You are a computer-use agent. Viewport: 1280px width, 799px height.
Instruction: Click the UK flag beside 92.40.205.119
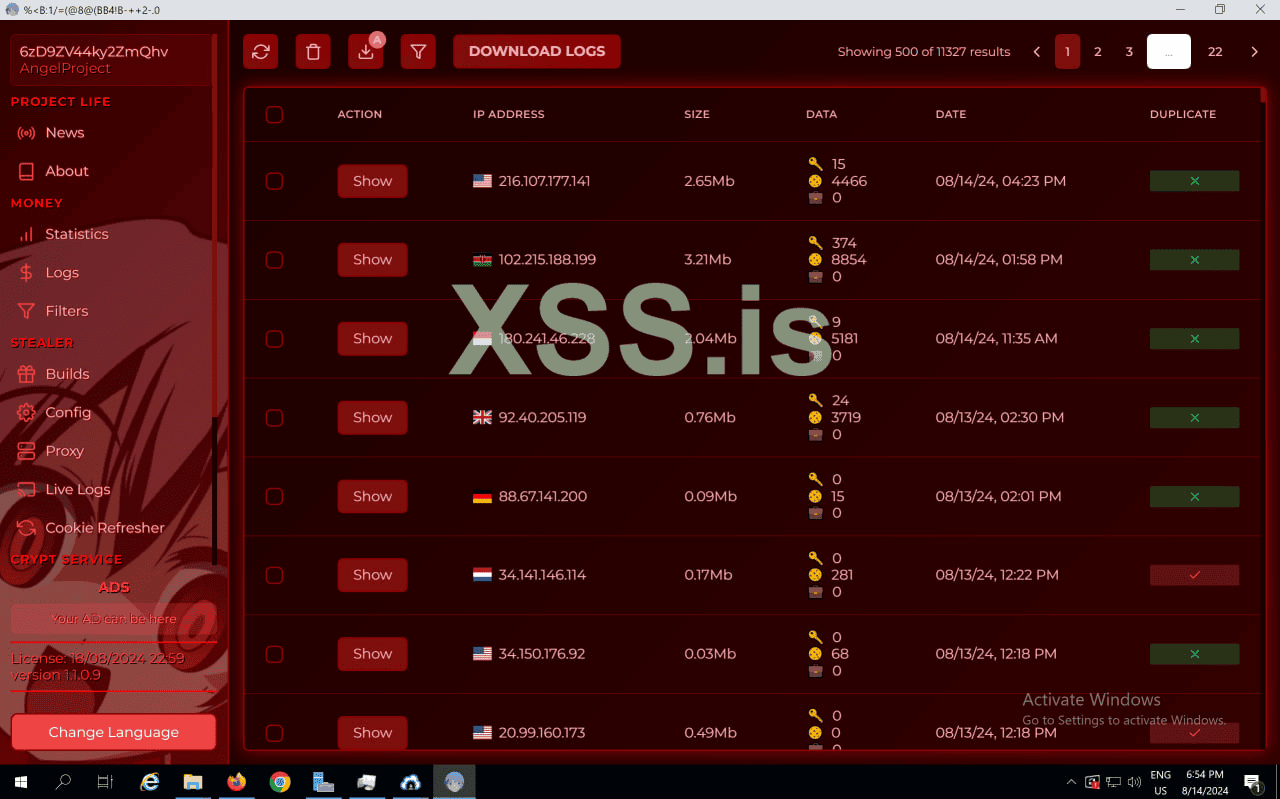[482, 418]
